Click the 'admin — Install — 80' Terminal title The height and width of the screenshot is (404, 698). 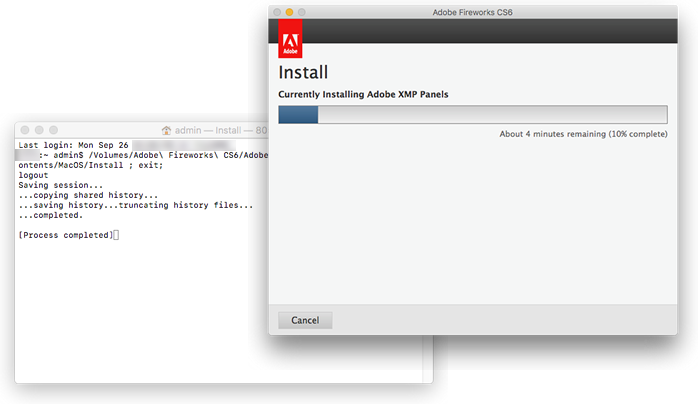[221, 130]
